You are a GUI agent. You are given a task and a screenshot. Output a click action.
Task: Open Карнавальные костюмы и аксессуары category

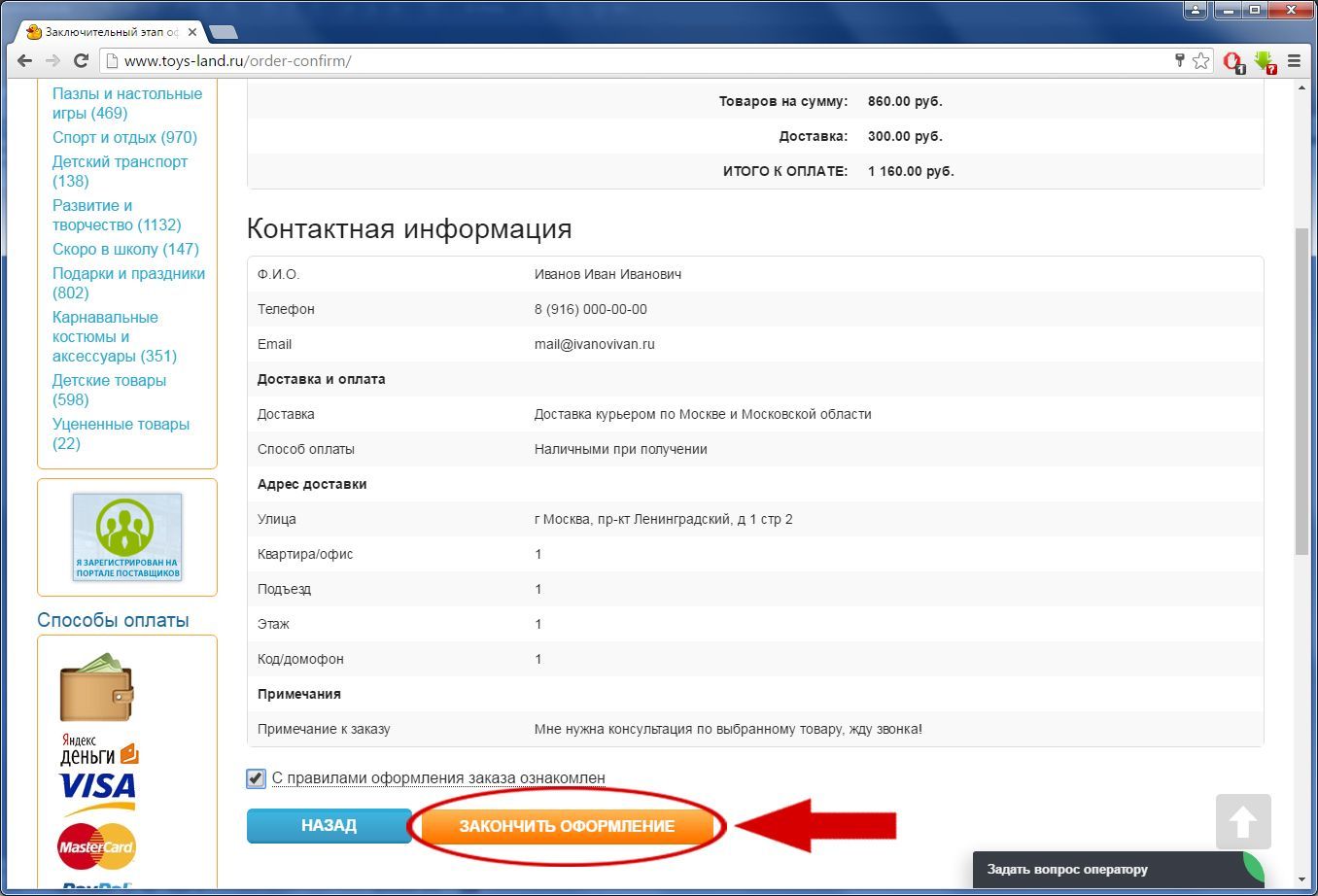click(x=115, y=336)
